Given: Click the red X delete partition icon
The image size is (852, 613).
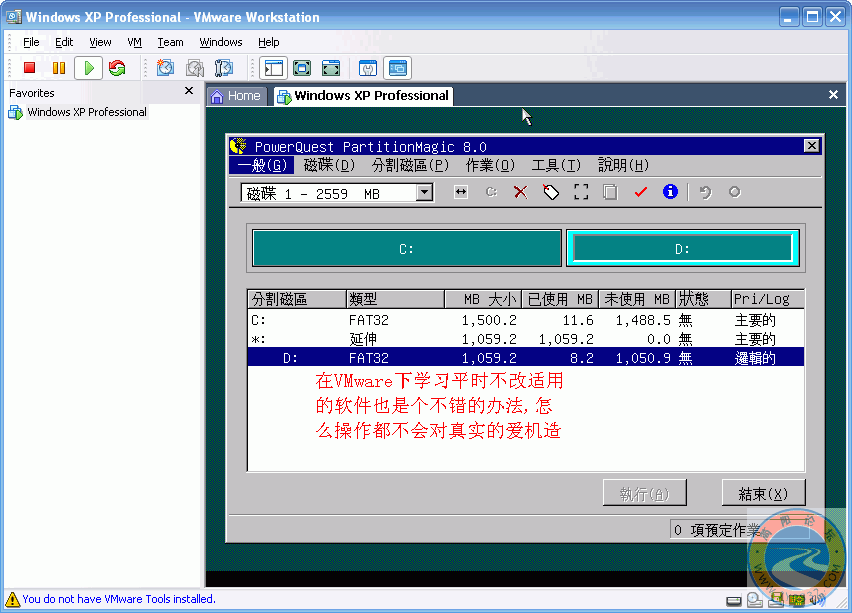Looking at the screenshot, I should pyautogui.click(x=521, y=192).
